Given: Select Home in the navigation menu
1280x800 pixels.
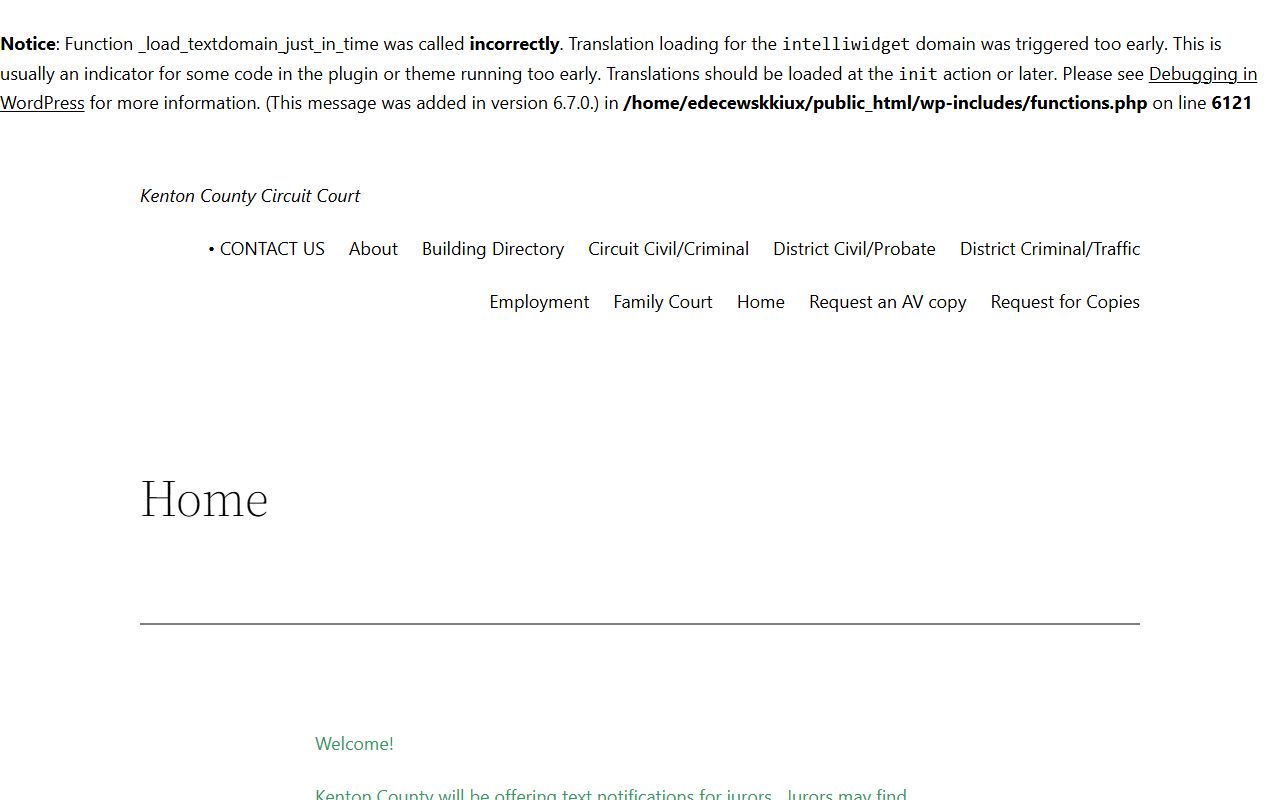Looking at the screenshot, I should [x=760, y=302].
